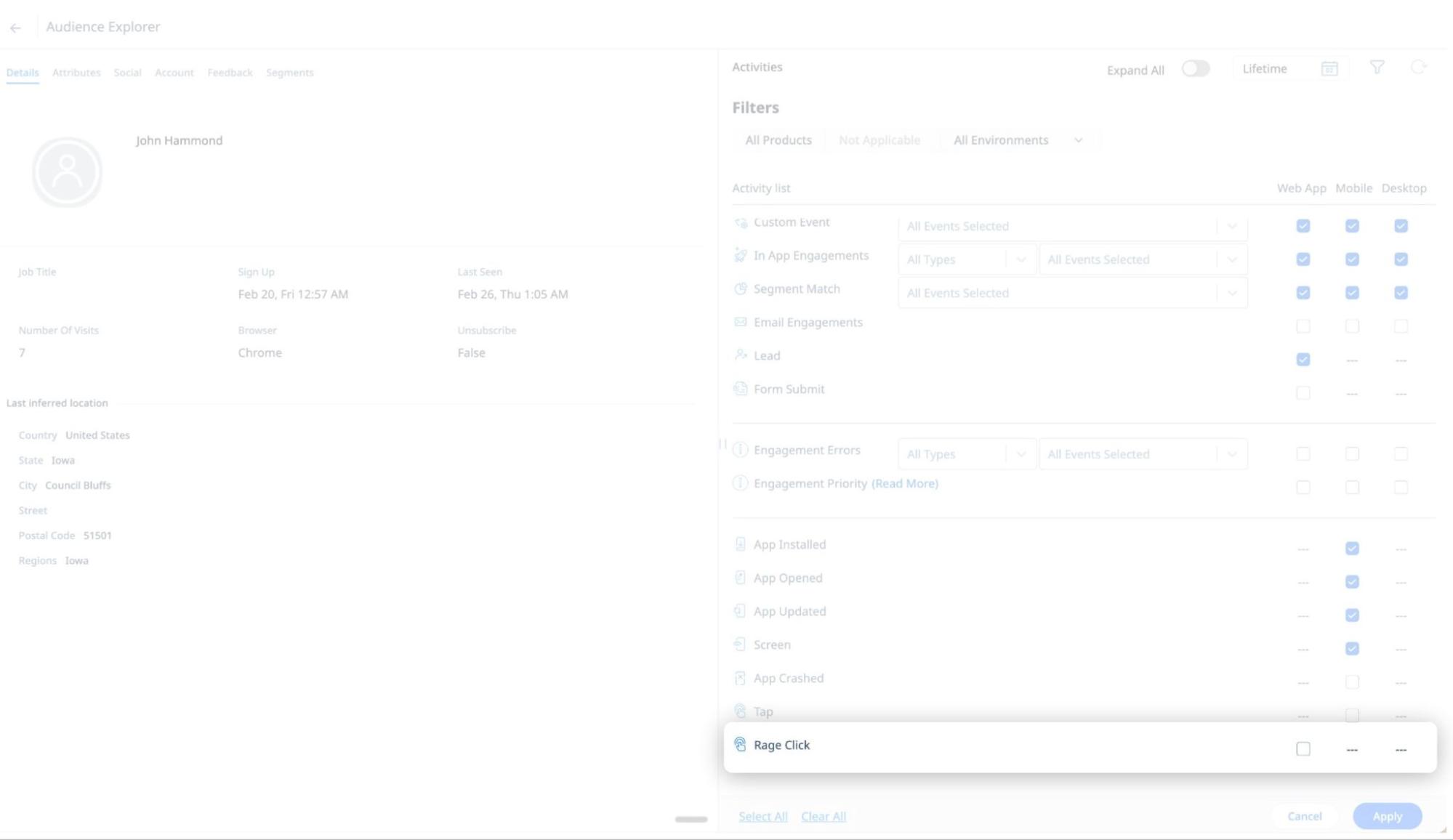Open the filter funnel icon near Lifetime
Viewport: 1453px width, 840px height.
(1377, 68)
